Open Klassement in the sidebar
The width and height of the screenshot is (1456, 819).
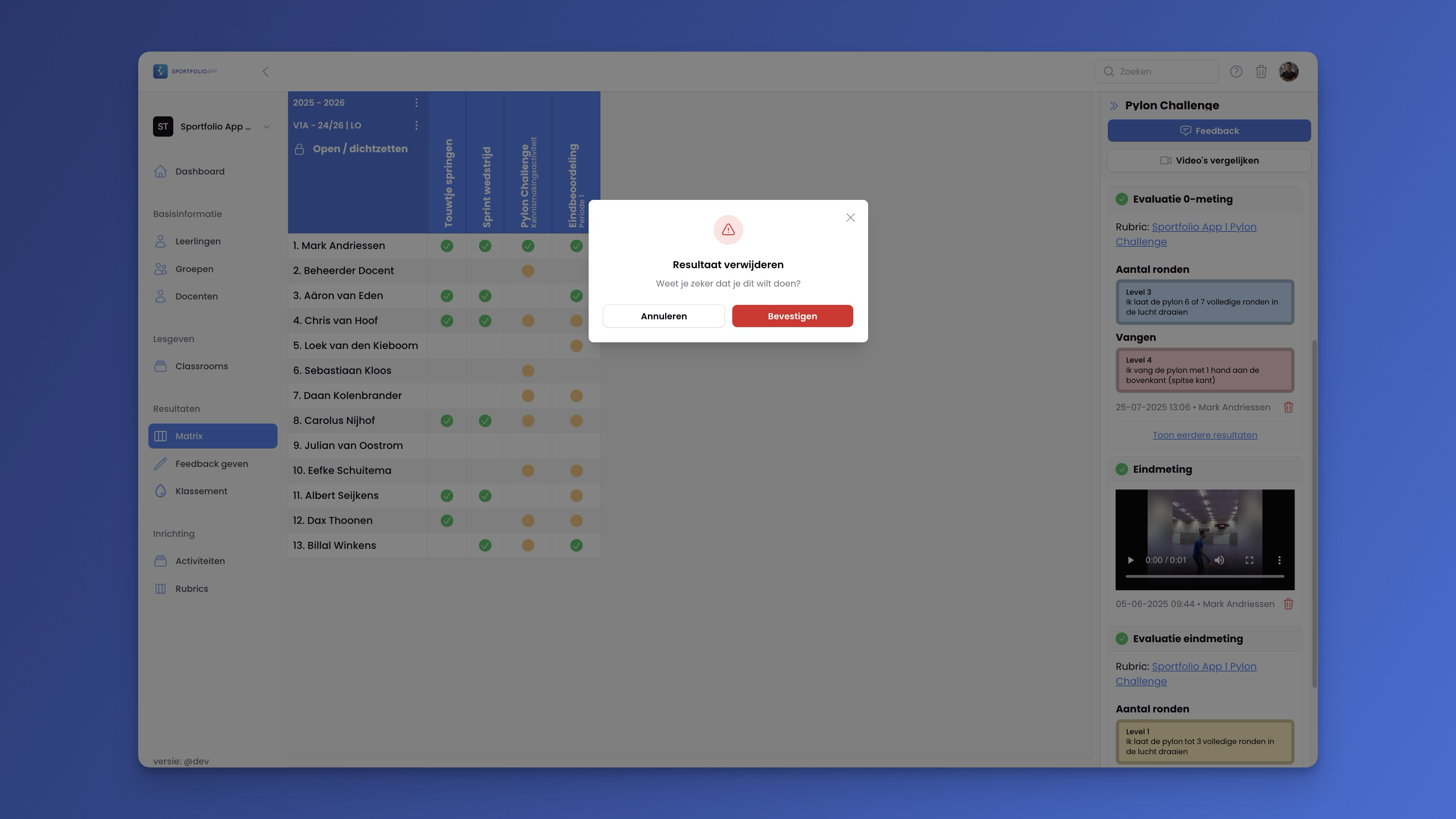(x=201, y=491)
